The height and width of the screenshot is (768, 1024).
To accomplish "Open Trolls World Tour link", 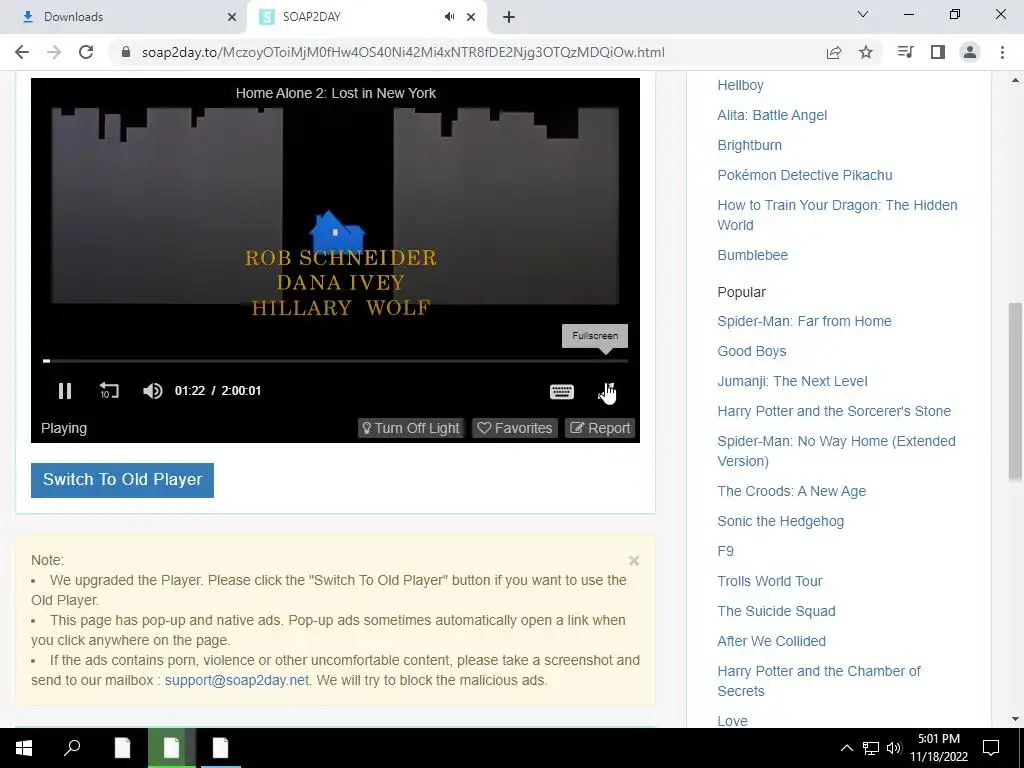I will click(769, 581).
